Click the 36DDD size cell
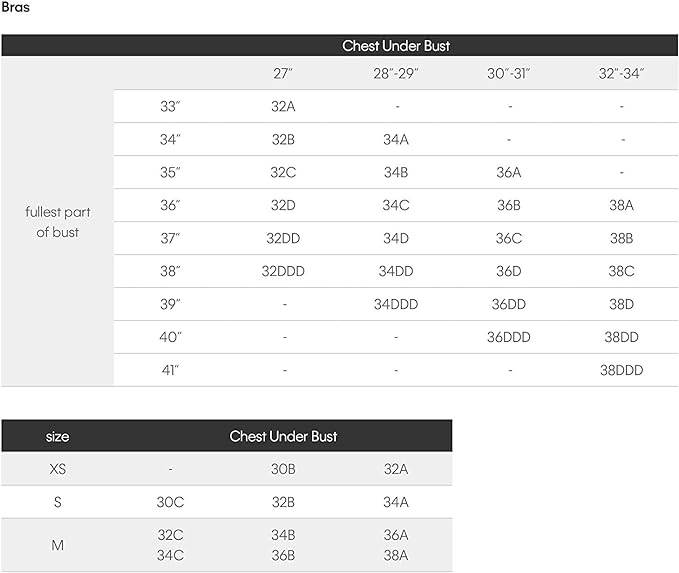Image resolution: width=679 pixels, height=573 pixels. click(x=509, y=337)
